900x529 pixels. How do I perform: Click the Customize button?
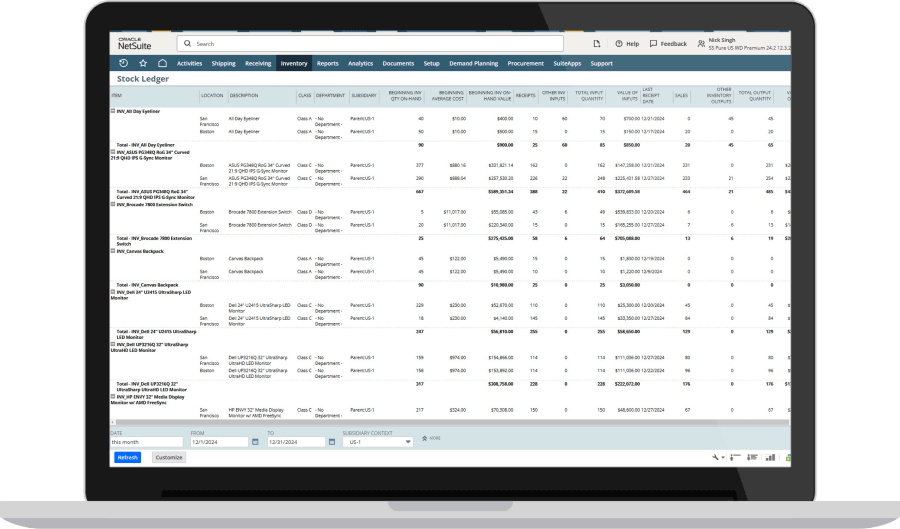pos(169,457)
